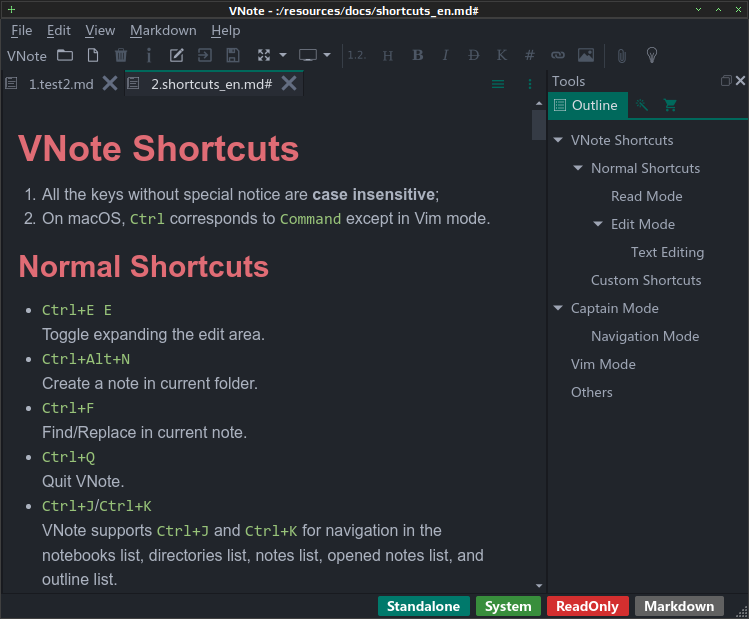The height and width of the screenshot is (619, 749).
Task: Click the monitor view icon
Action: 308,55
